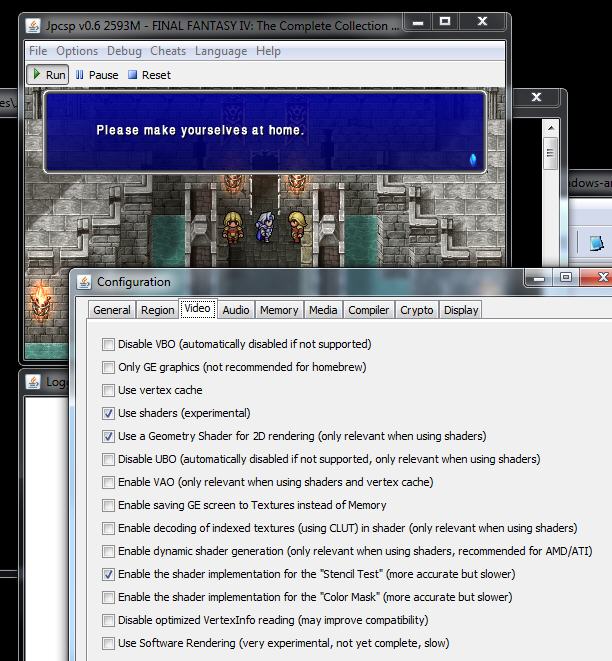Switch to the Memory tab
The height and width of the screenshot is (661, 612).
(x=279, y=310)
